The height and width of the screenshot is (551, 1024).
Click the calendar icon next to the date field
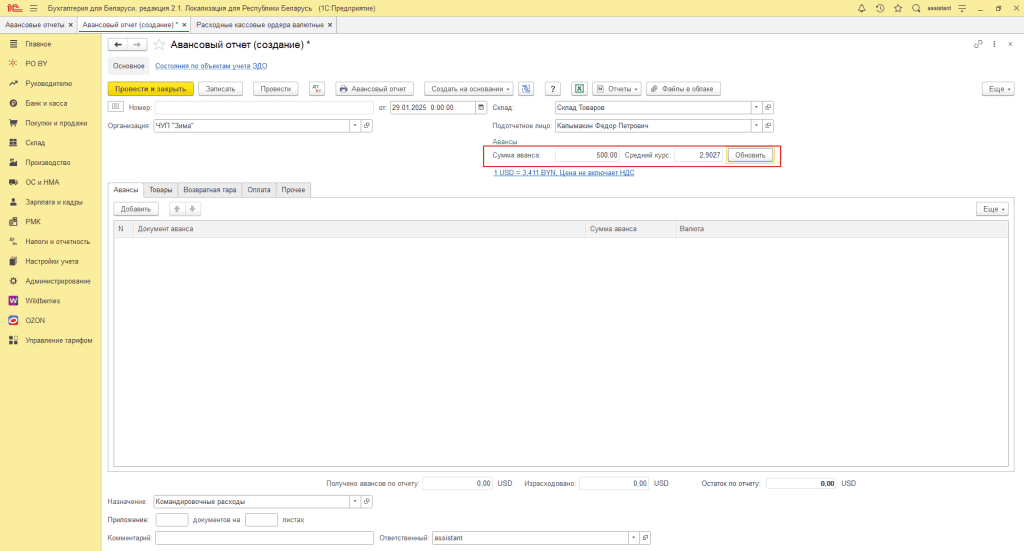coord(481,107)
